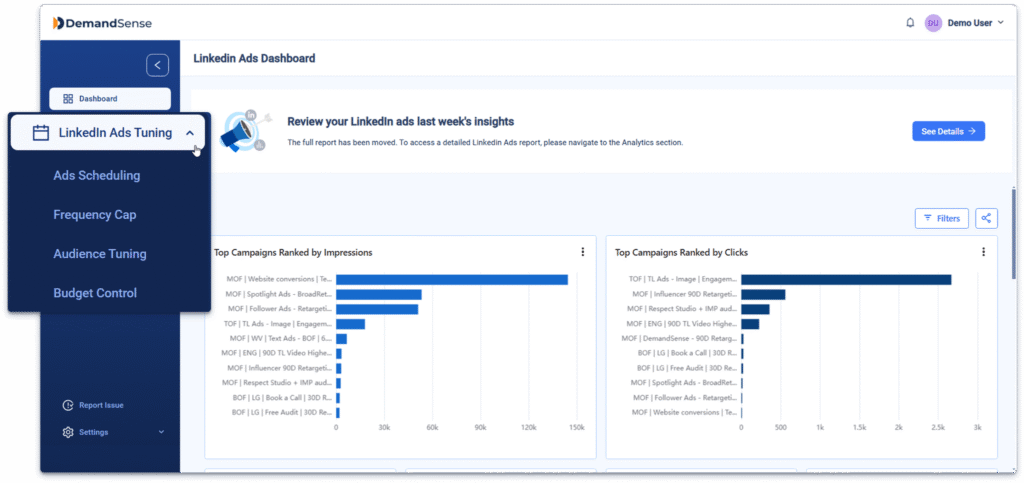Click the Settings gear icon

click(x=68, y=432)
